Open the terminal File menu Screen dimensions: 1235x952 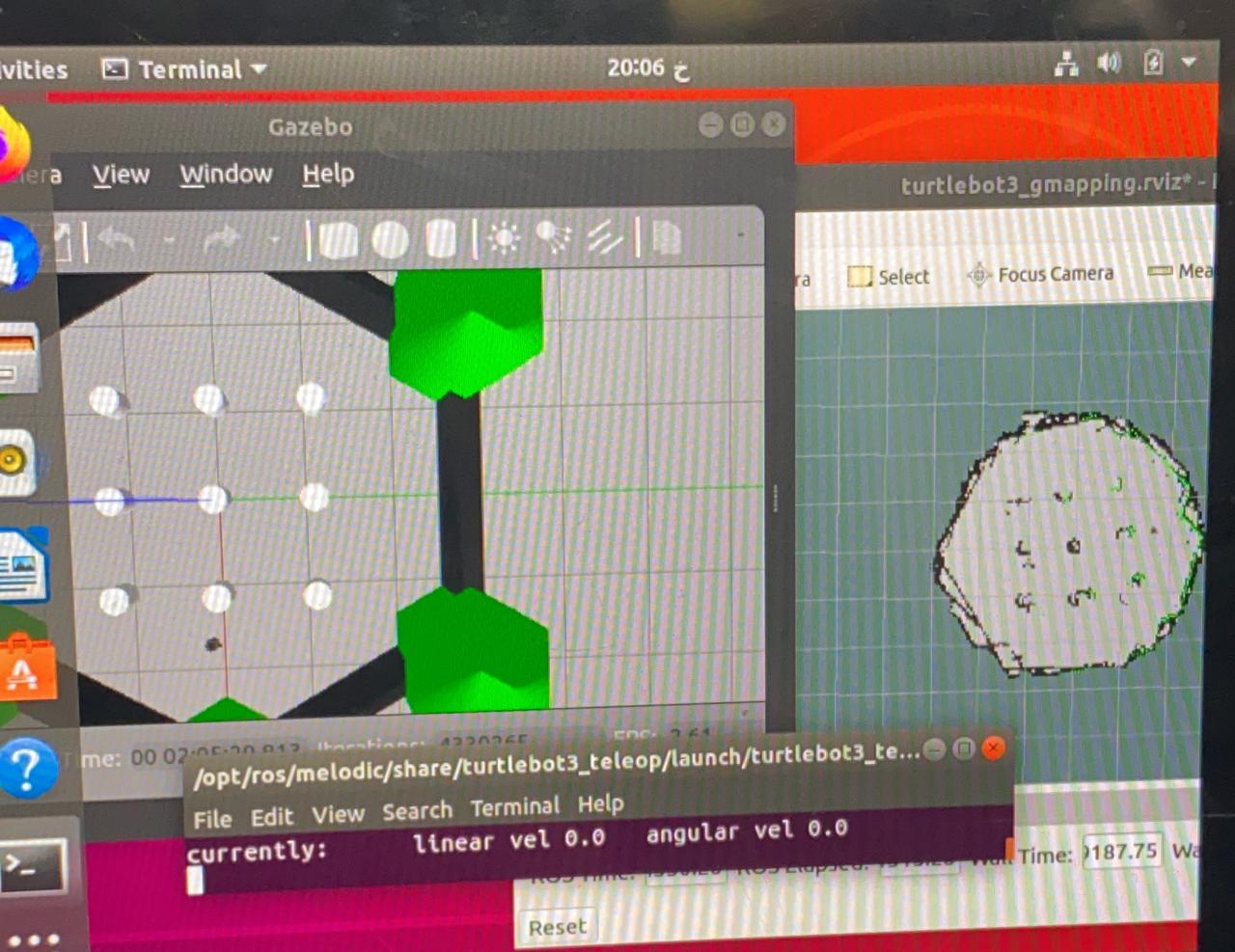point(212,819)
